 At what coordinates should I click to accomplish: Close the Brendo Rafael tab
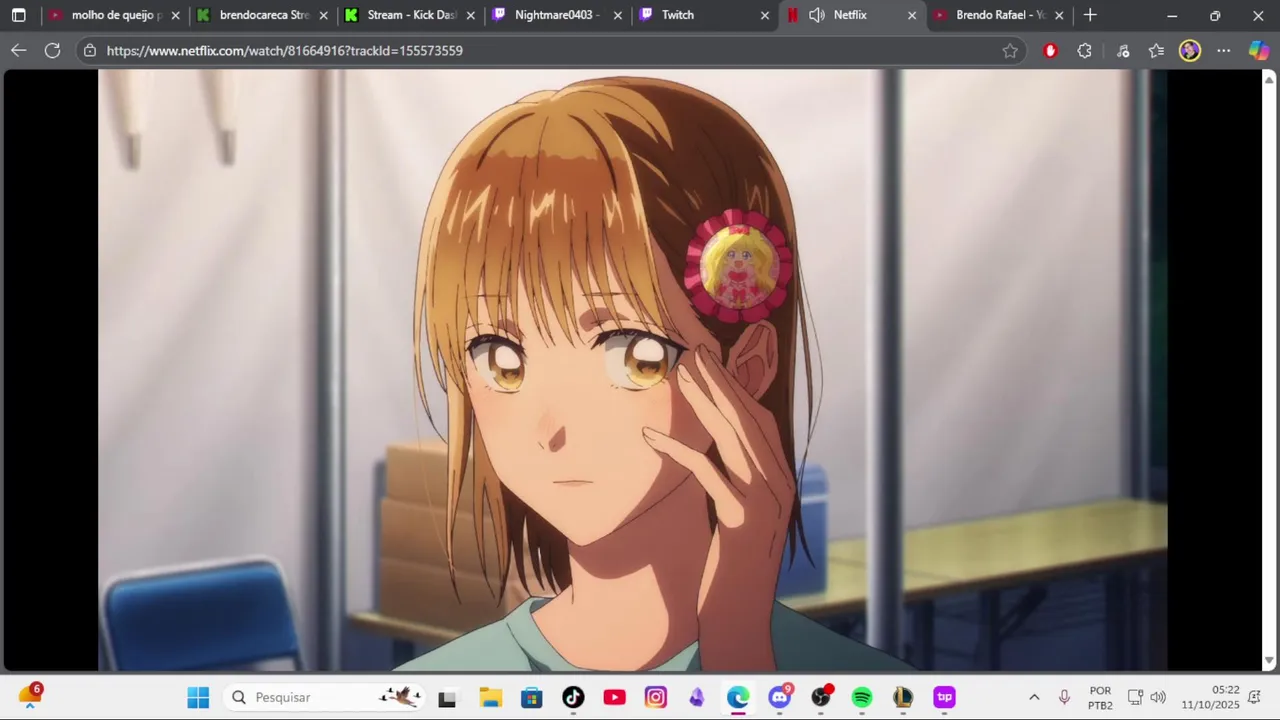[x=1059, y=15]
